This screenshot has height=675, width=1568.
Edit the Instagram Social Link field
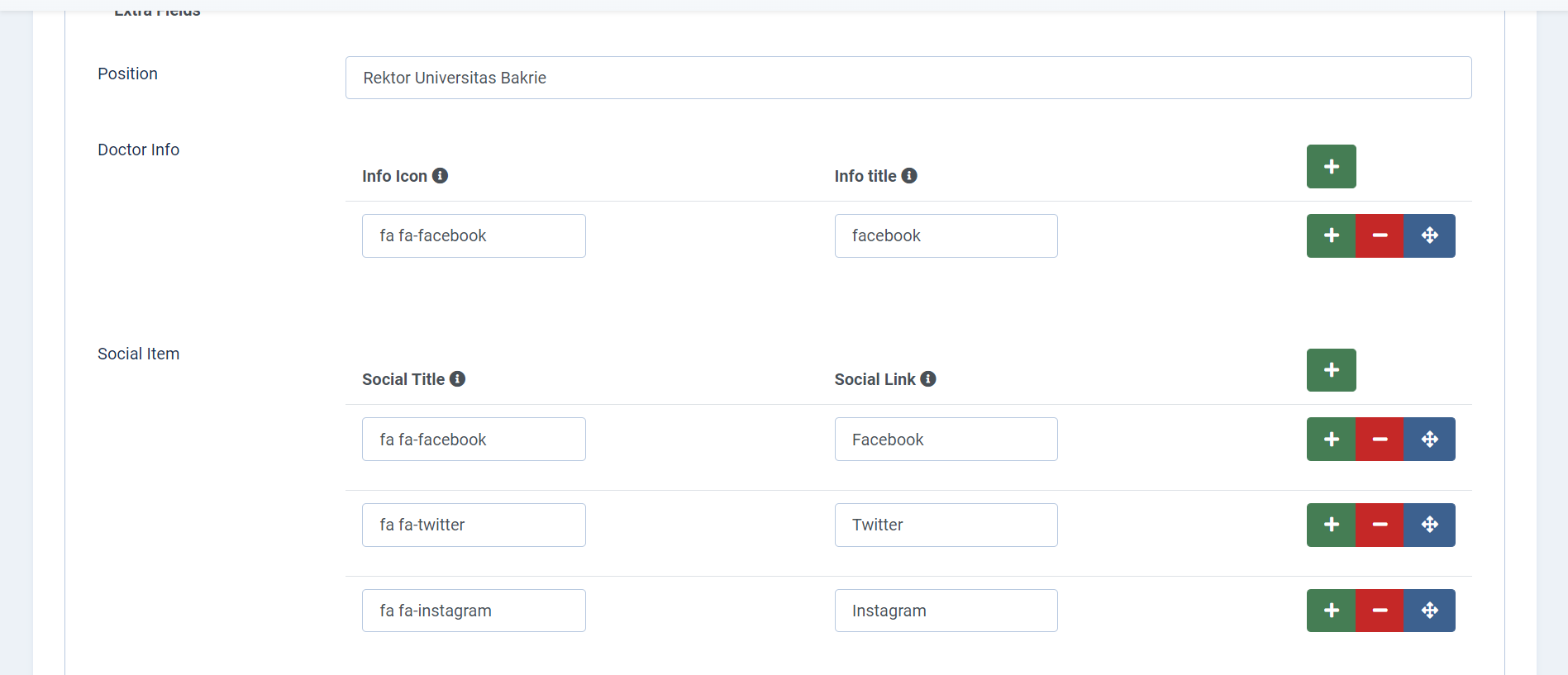[946, 611]
